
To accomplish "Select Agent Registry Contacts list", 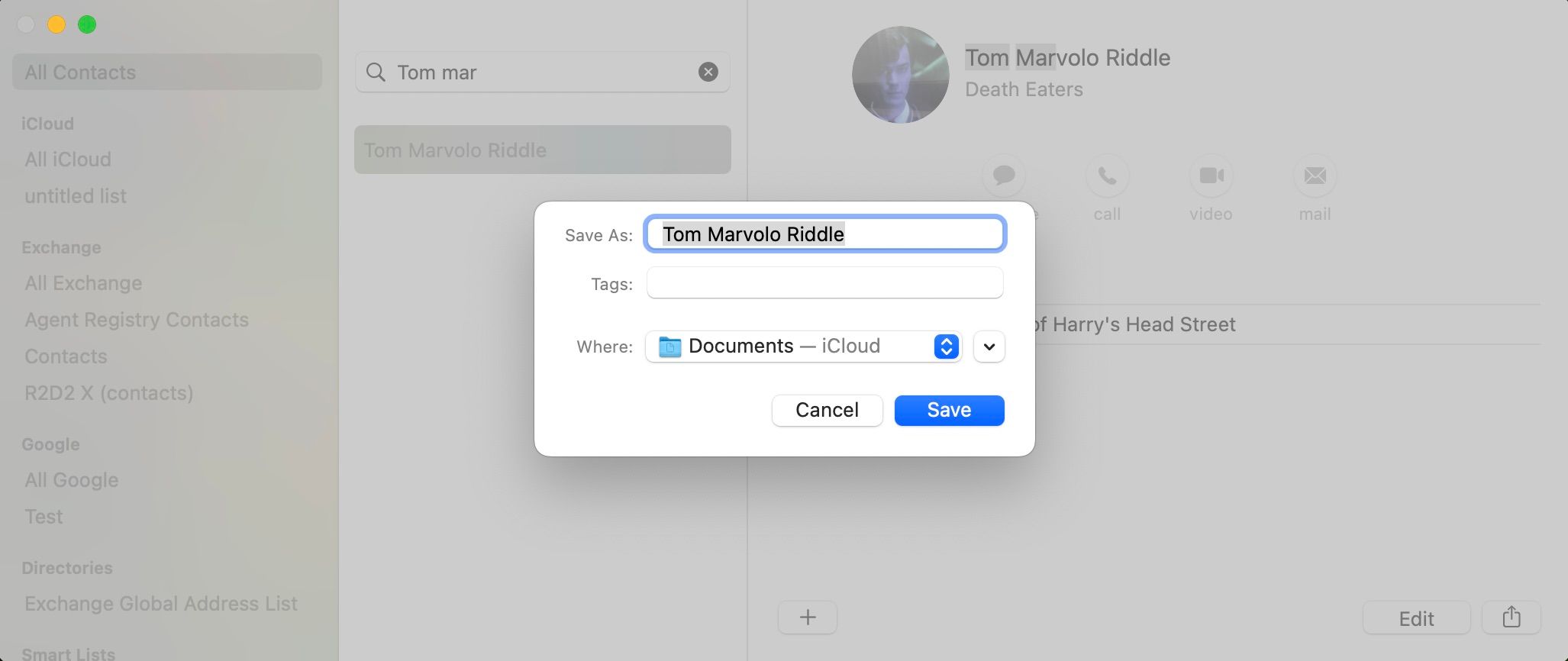I will (x=137, y=320).
